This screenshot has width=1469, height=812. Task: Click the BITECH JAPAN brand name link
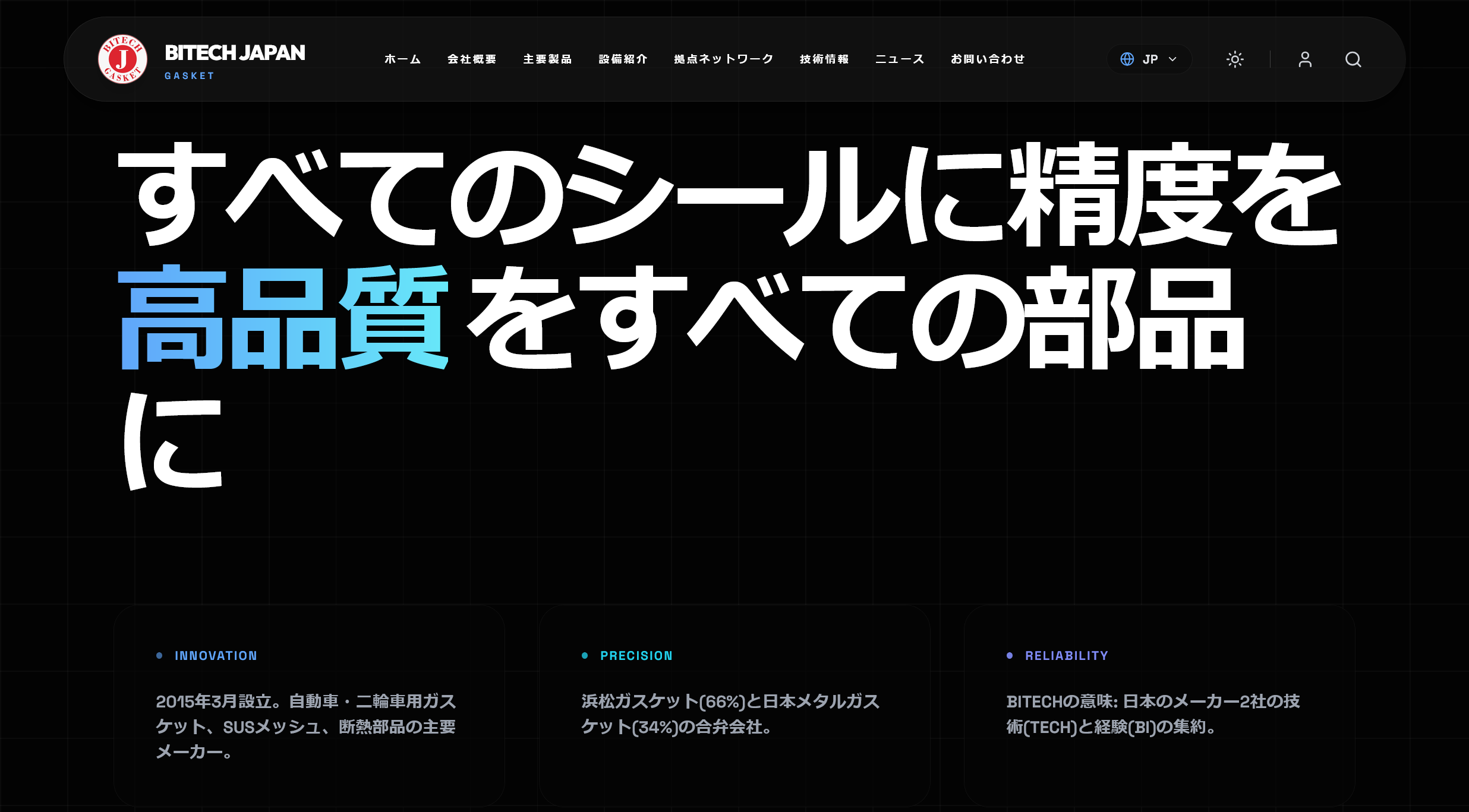click(x=235, y=52)
